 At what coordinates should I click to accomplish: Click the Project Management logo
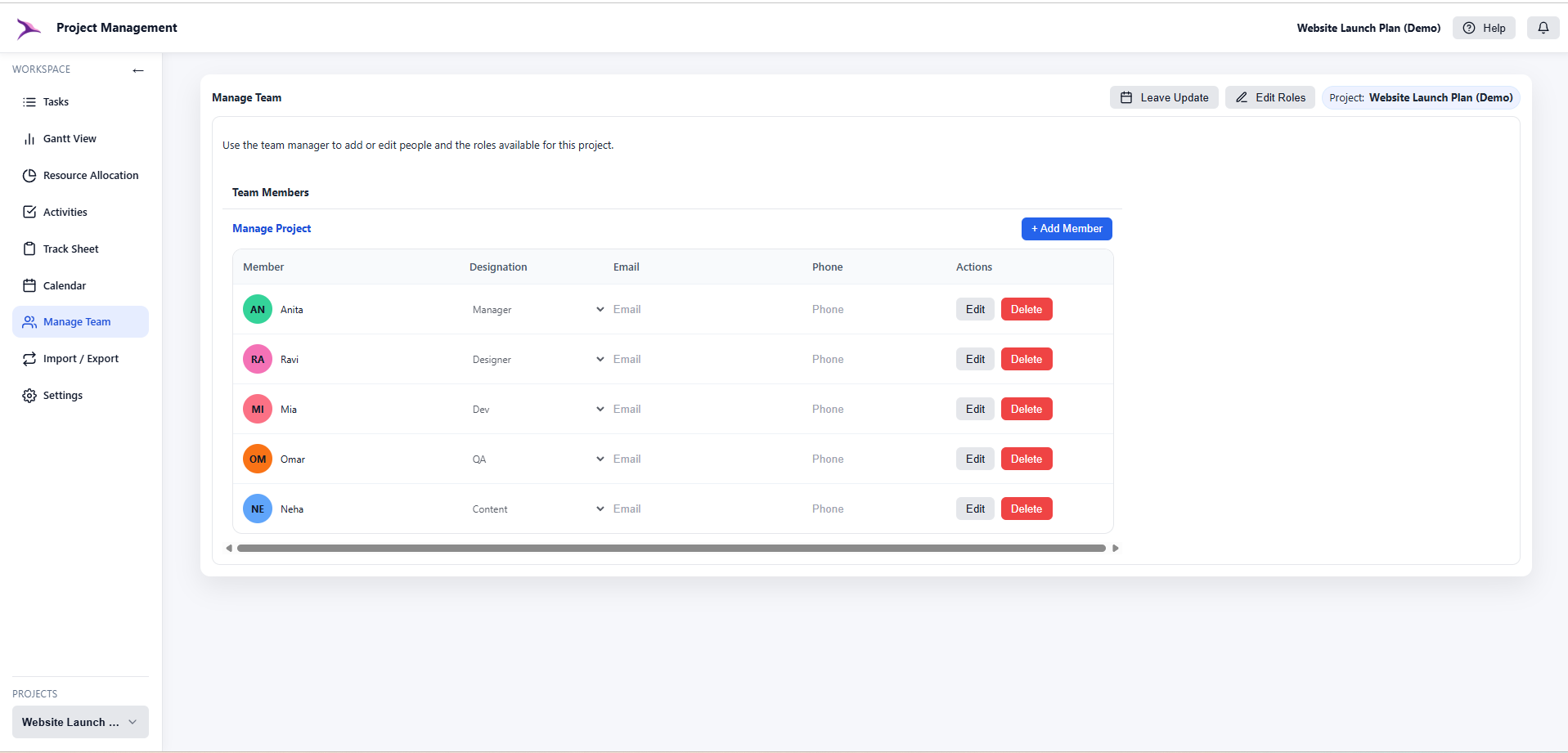tap(29, 27)
